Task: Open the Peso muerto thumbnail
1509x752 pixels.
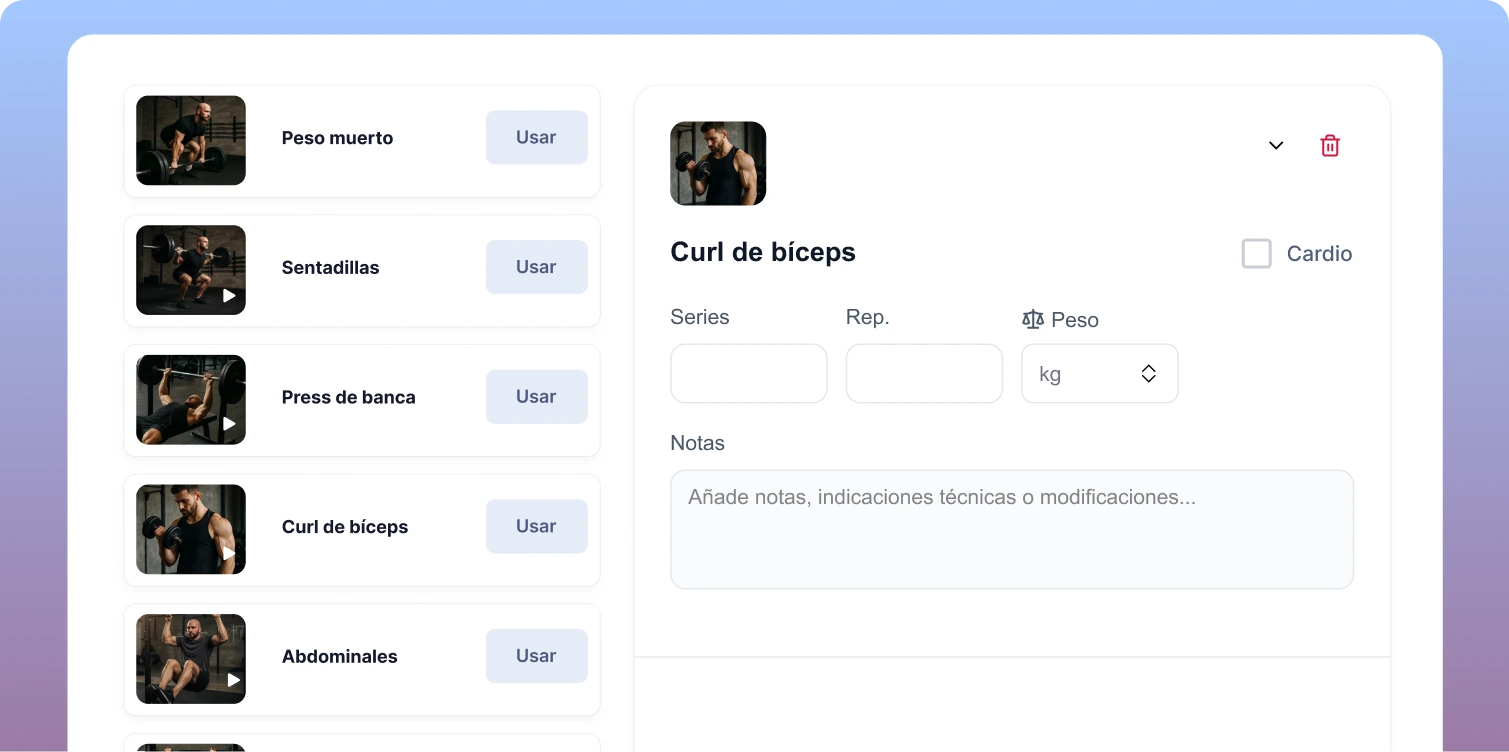Action: (x=191, y=140)
